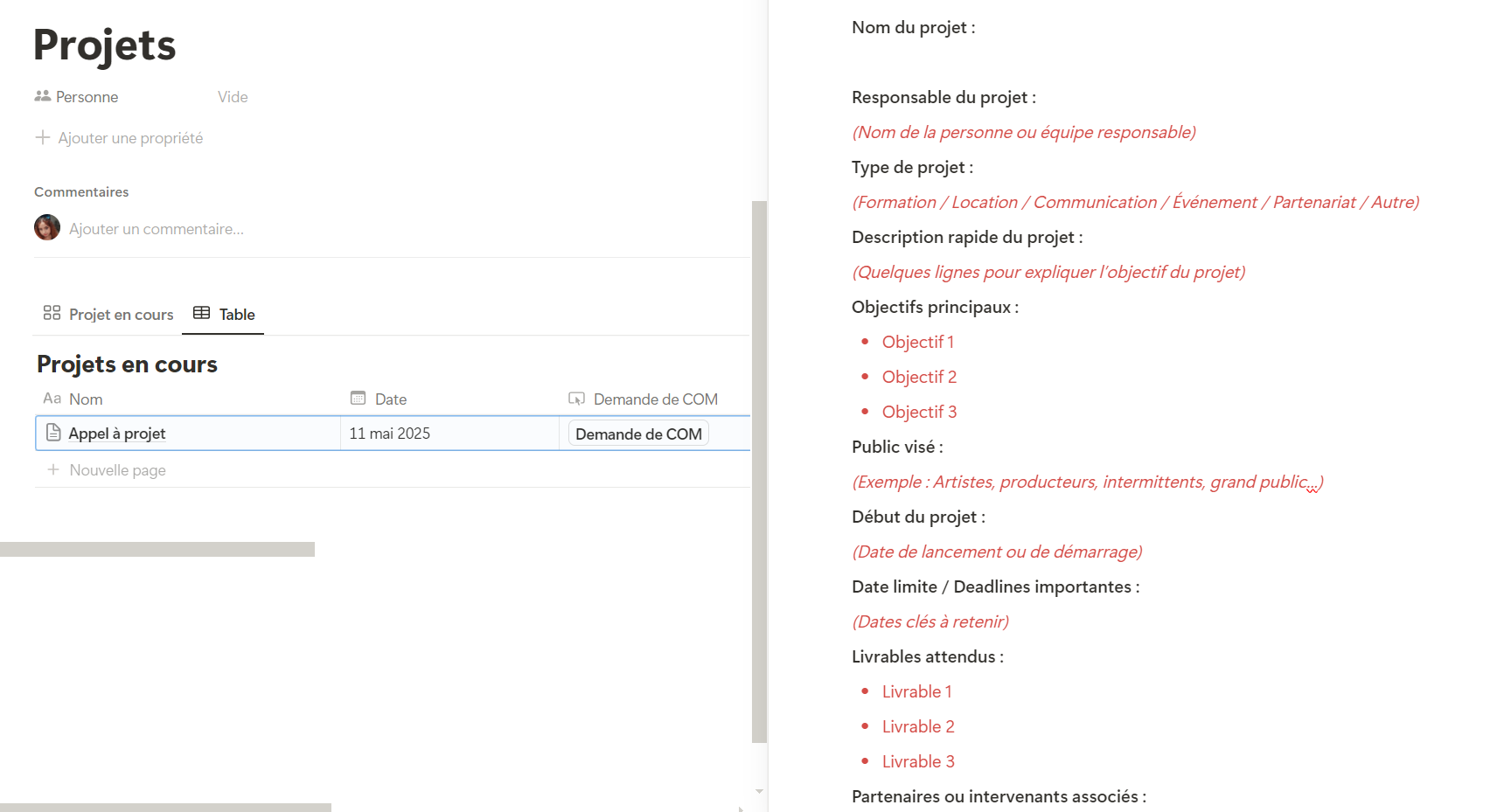Image resolution: width=1504 pixels, height=812 pixels.
Task: Click the table grid icon of Table view
Action: (201, 313)
